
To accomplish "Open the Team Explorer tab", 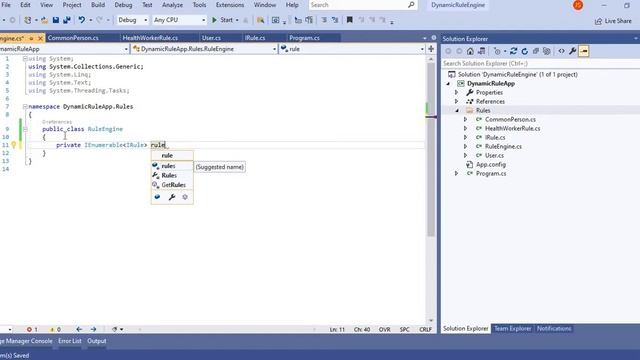I will pyautogui.click(x=513, y=329).
